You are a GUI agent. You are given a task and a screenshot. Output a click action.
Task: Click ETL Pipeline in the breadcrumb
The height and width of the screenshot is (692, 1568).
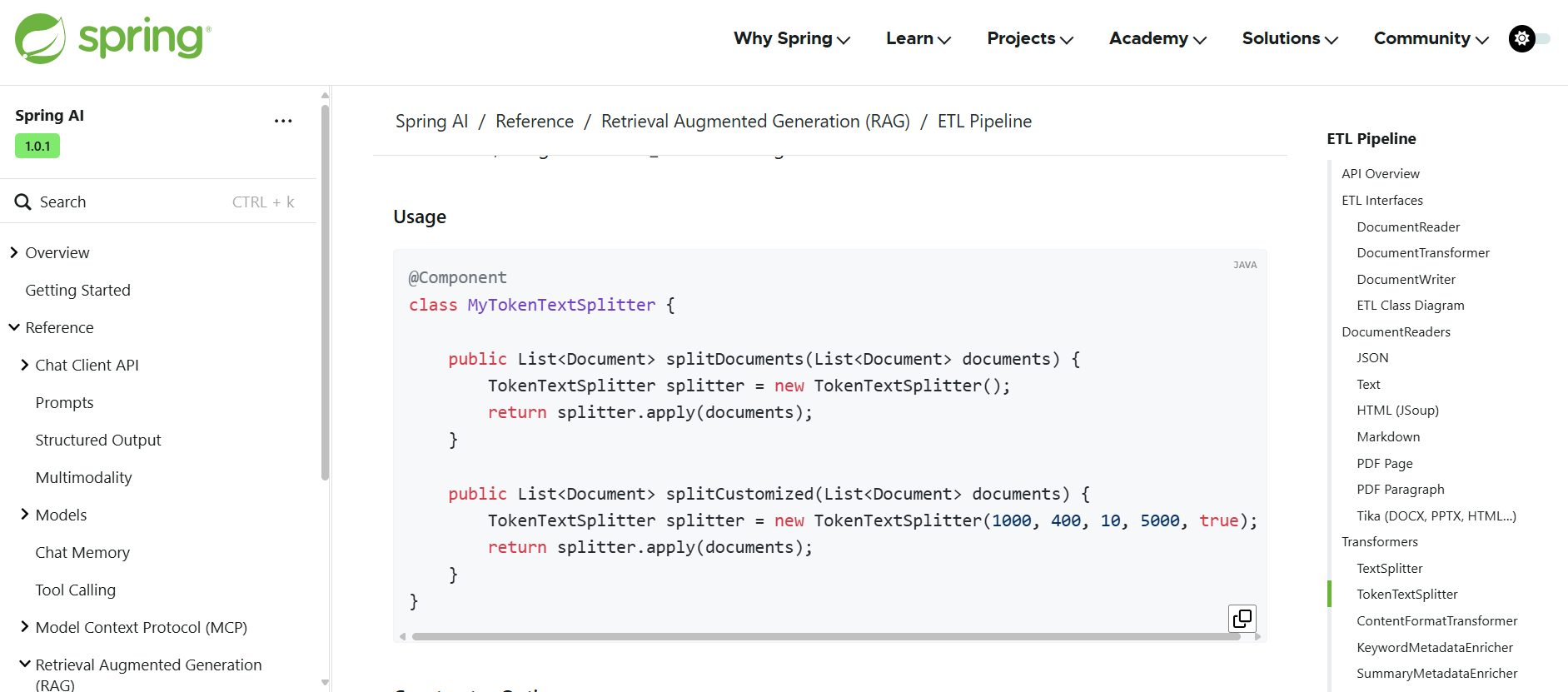984,122
